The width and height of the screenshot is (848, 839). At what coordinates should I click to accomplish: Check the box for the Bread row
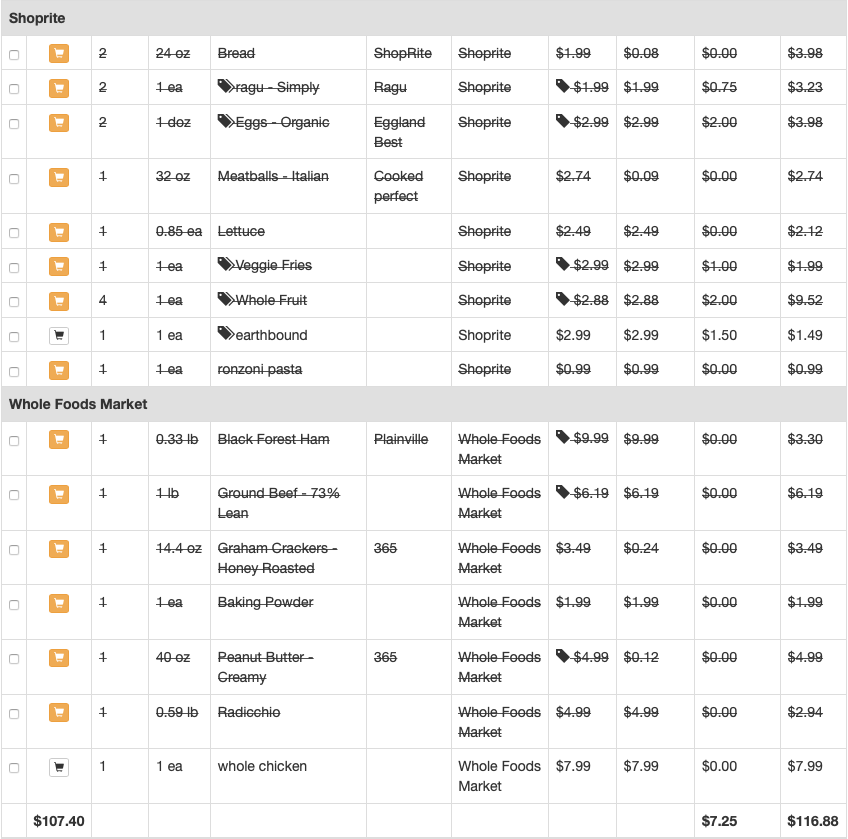coord(14,55)
